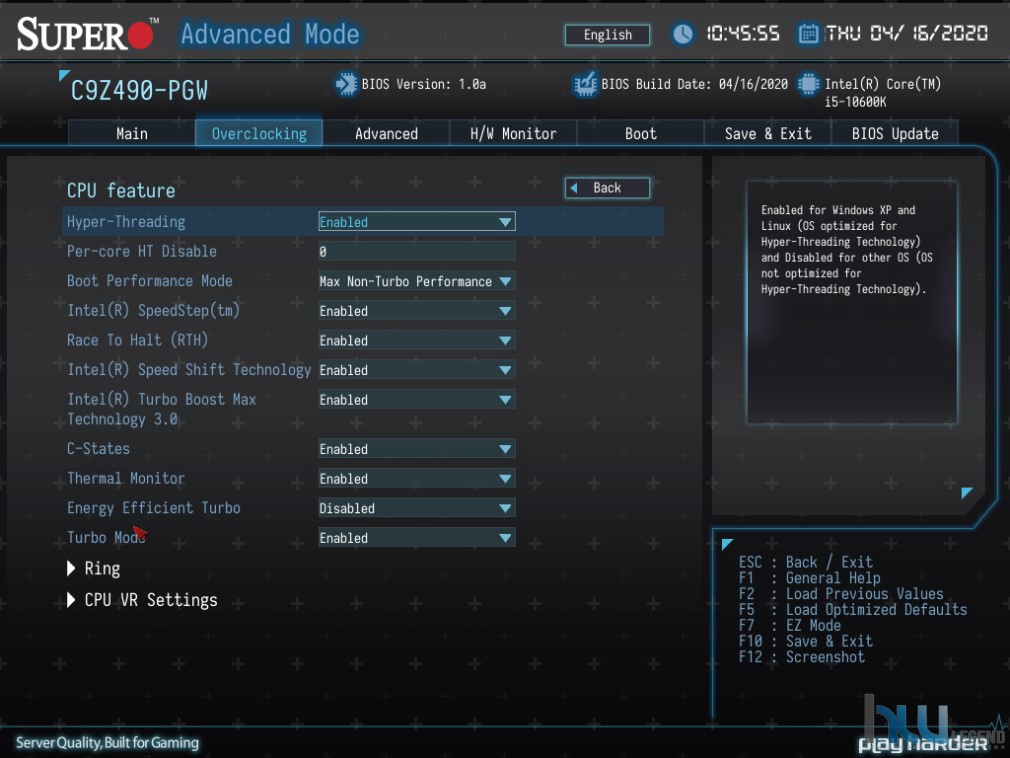
Task: Click the C9Z490-PGW board name
Action: [x=139, y=91]
